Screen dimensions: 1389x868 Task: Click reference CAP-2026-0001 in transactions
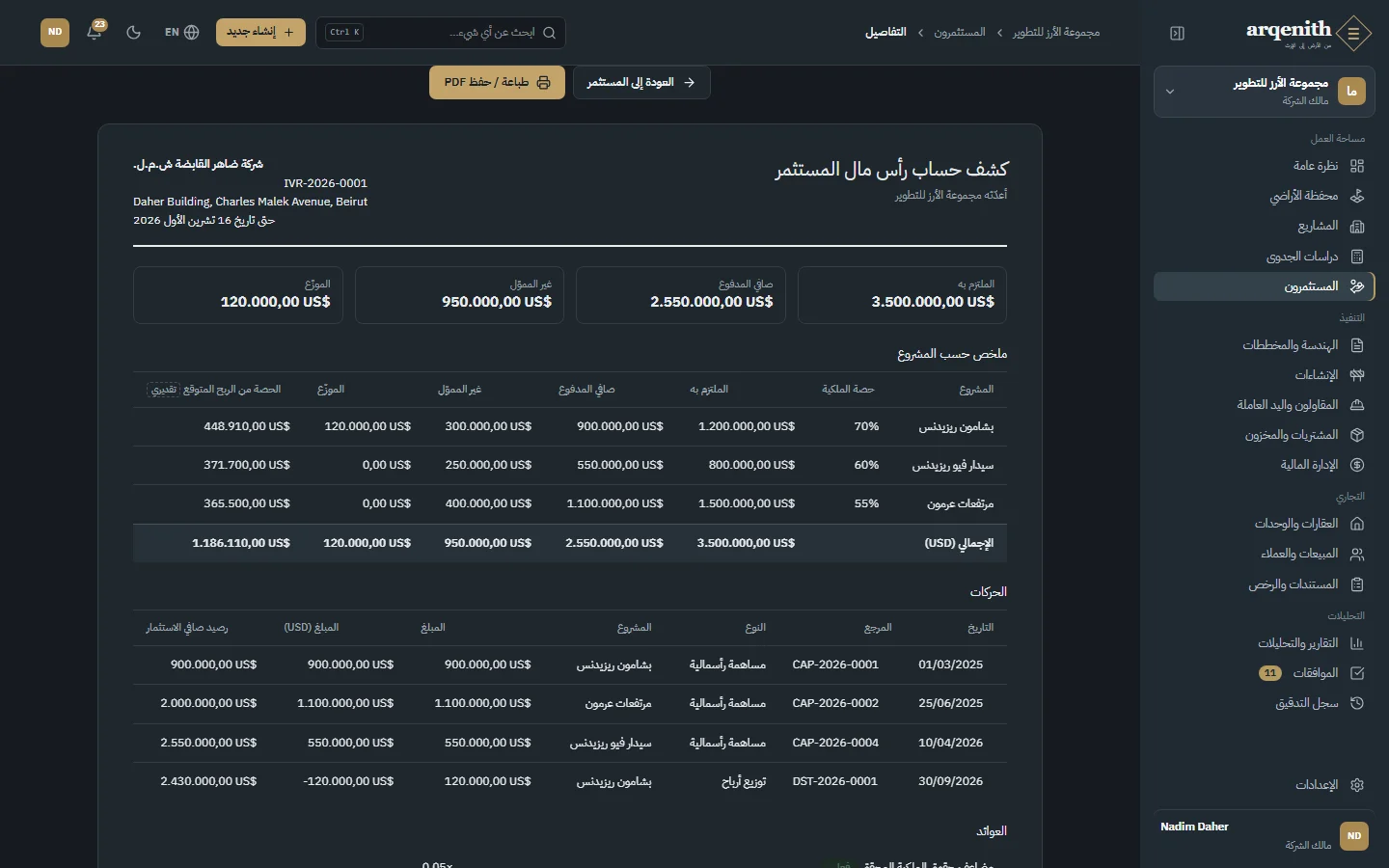click(x=835, y=665)
